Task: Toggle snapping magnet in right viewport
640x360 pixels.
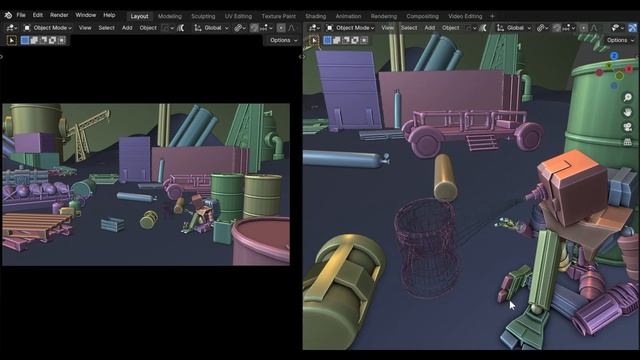Action: coord(557,28)
